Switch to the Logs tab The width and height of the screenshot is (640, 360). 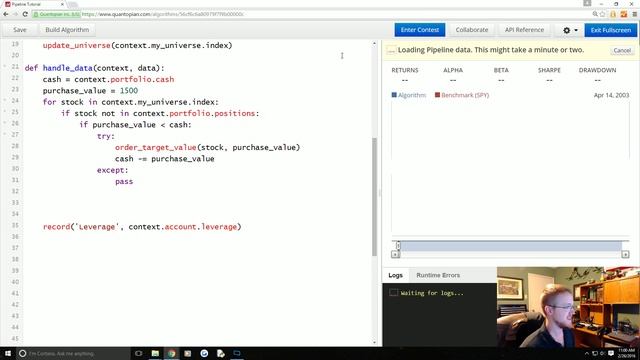(x=396, y=275)
